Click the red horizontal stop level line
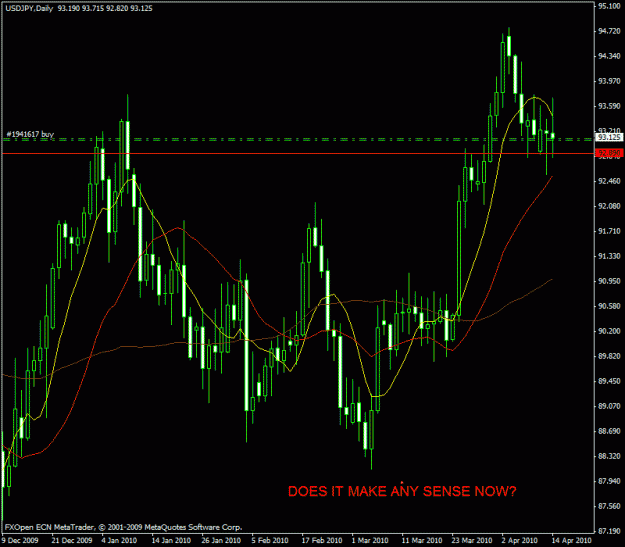The image size is (625, 547). click(298, 153)
